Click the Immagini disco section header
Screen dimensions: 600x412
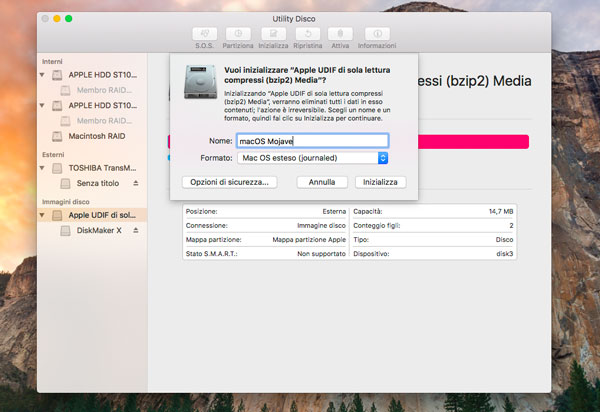(x=65, y=202)
